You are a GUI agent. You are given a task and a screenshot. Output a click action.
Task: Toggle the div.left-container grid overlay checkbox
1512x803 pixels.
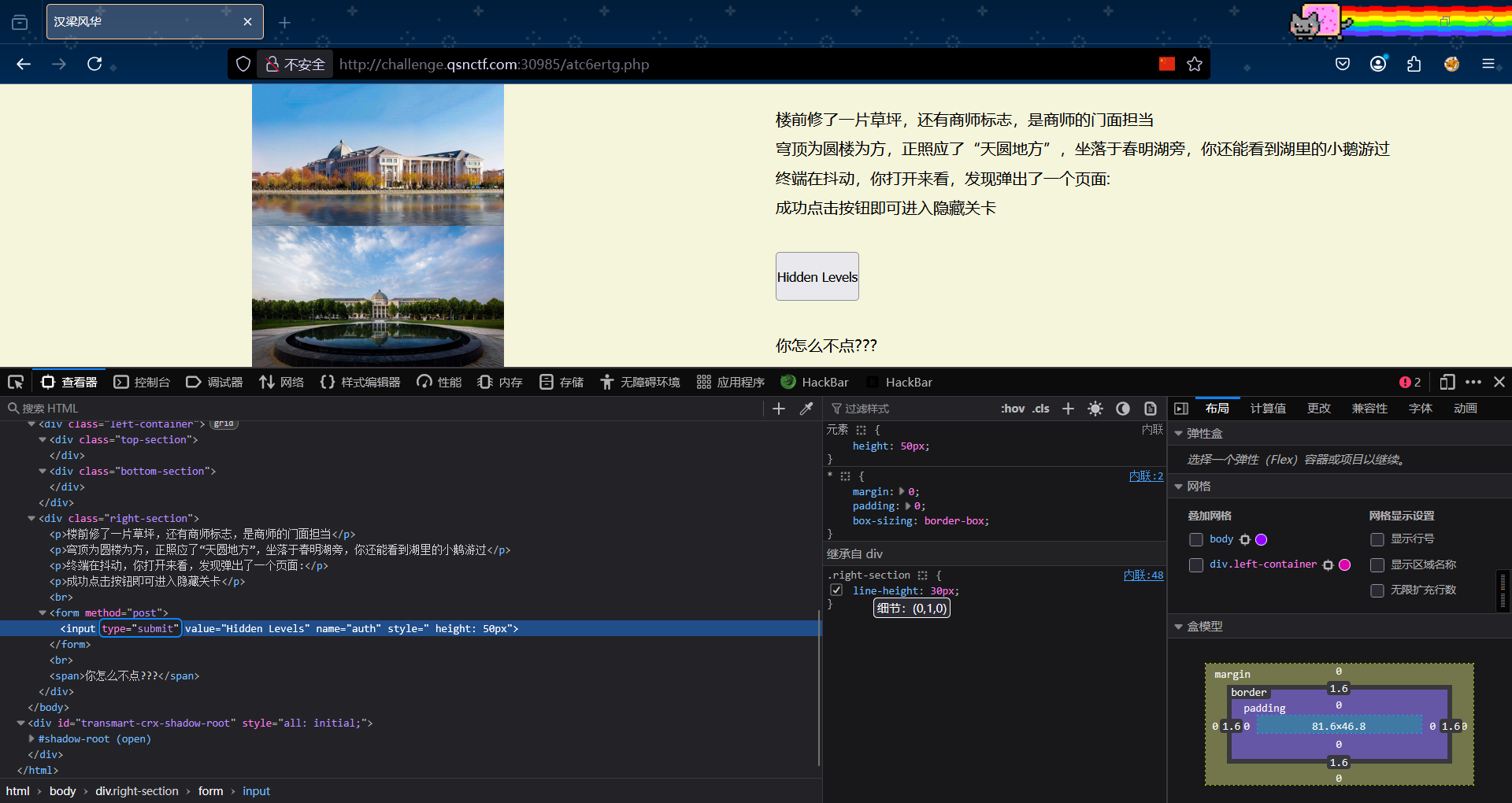tap(1196, 565)
